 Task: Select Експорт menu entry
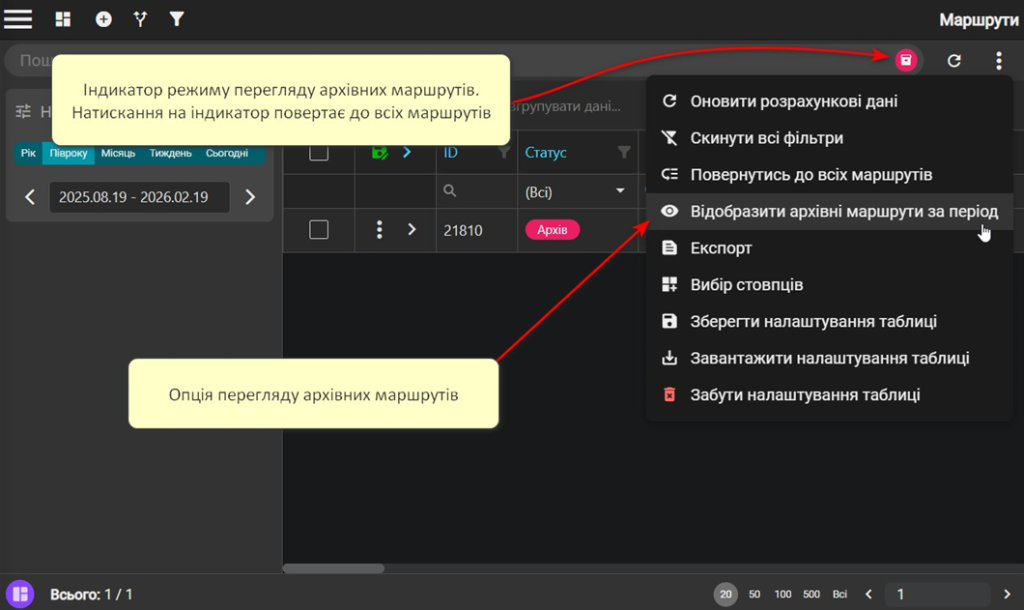[829, 248]
